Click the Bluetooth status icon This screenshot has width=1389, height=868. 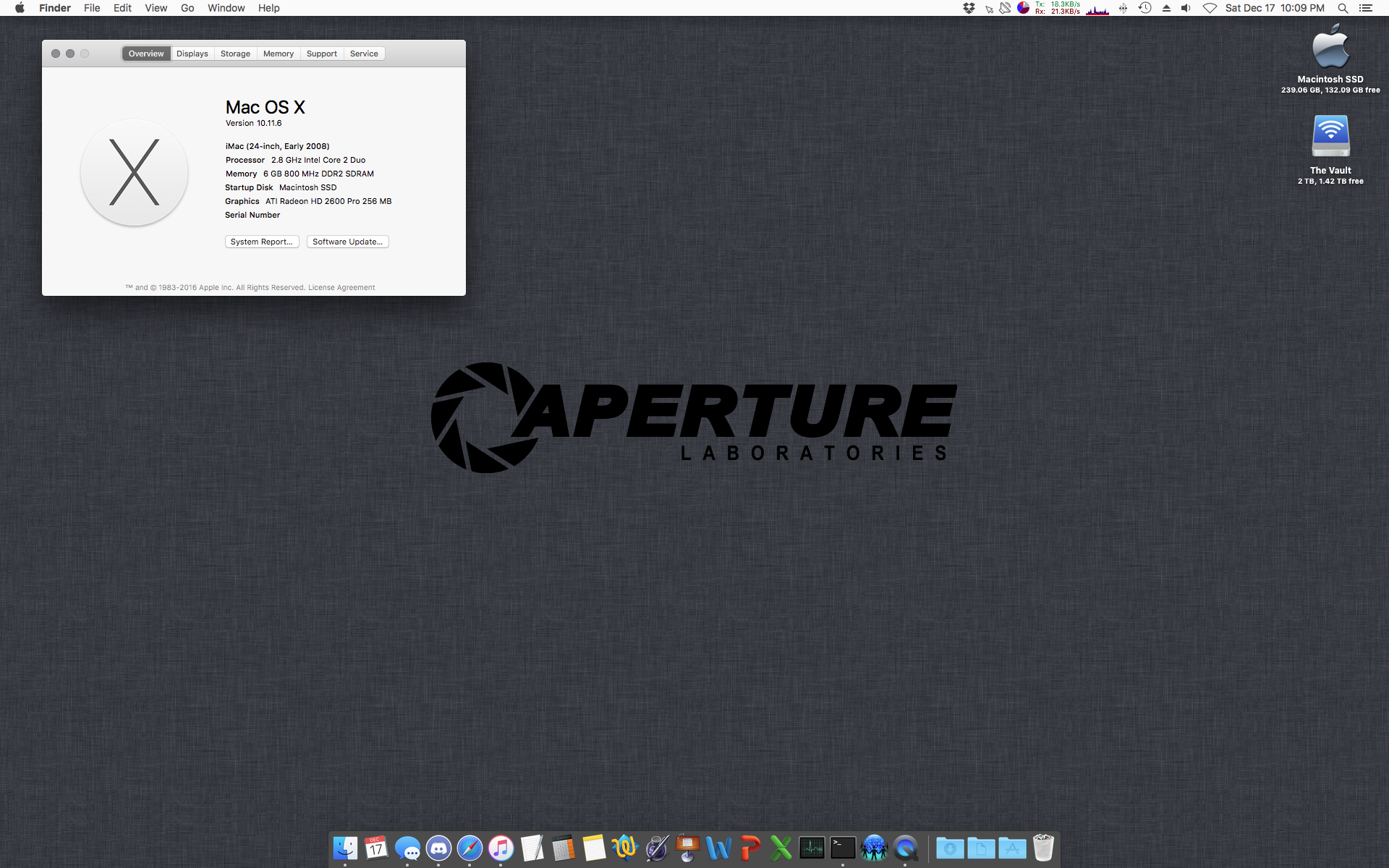pyautogui.click(x=1123, y=8)
